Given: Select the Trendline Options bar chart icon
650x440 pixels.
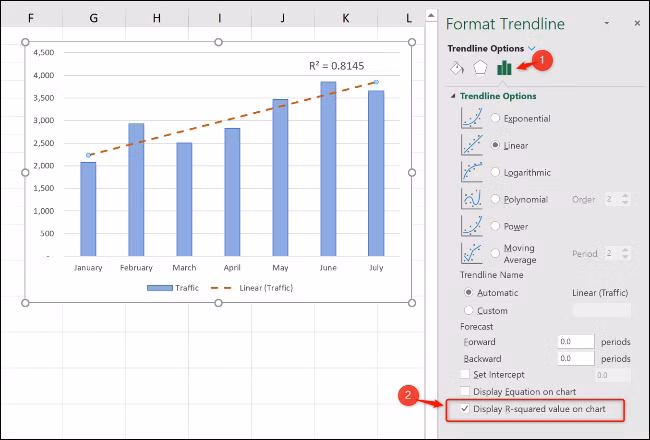Looking at the screenshot, I should tap(504, 68).
